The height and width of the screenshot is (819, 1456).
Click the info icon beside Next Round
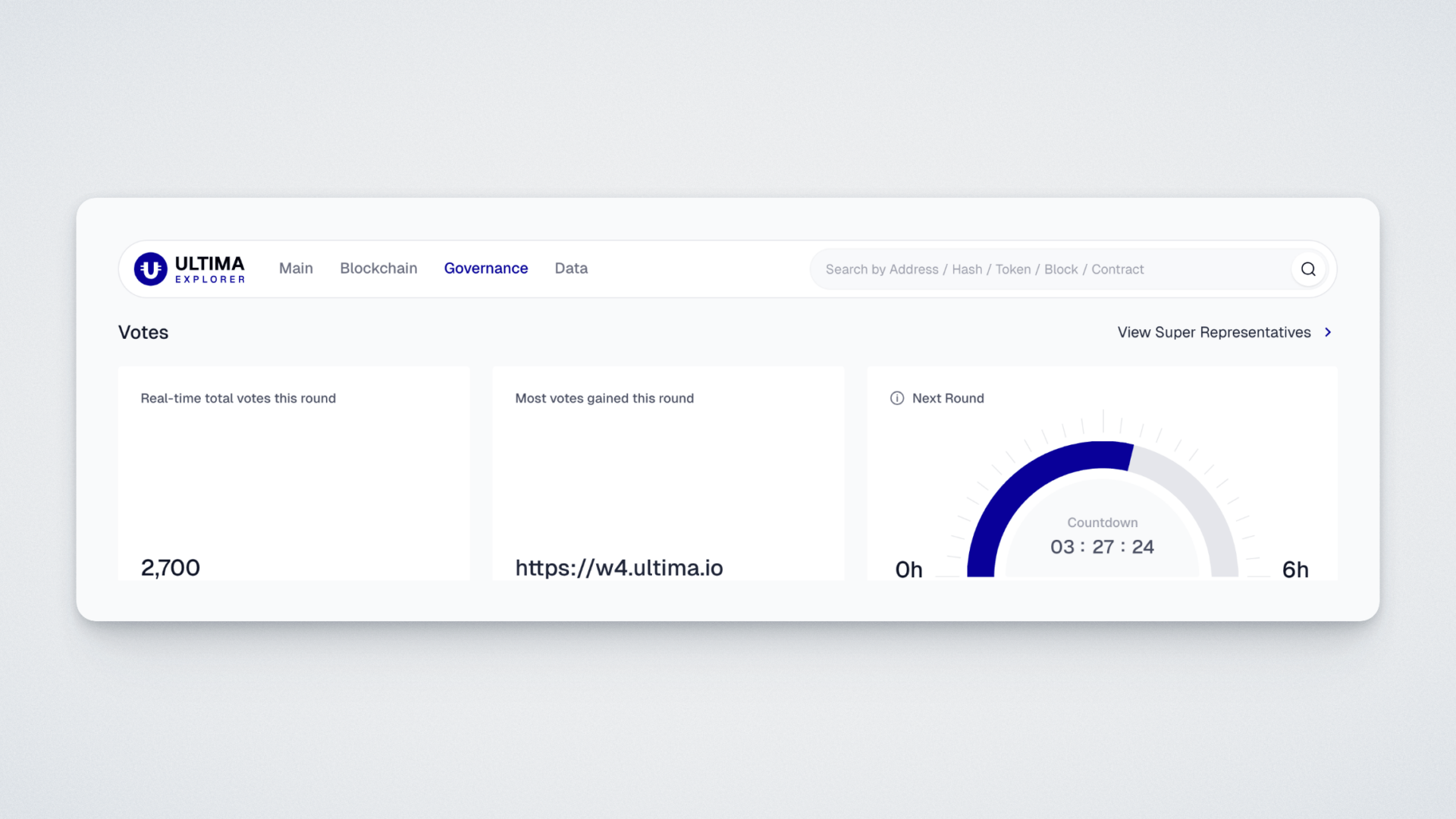point(897,398)
